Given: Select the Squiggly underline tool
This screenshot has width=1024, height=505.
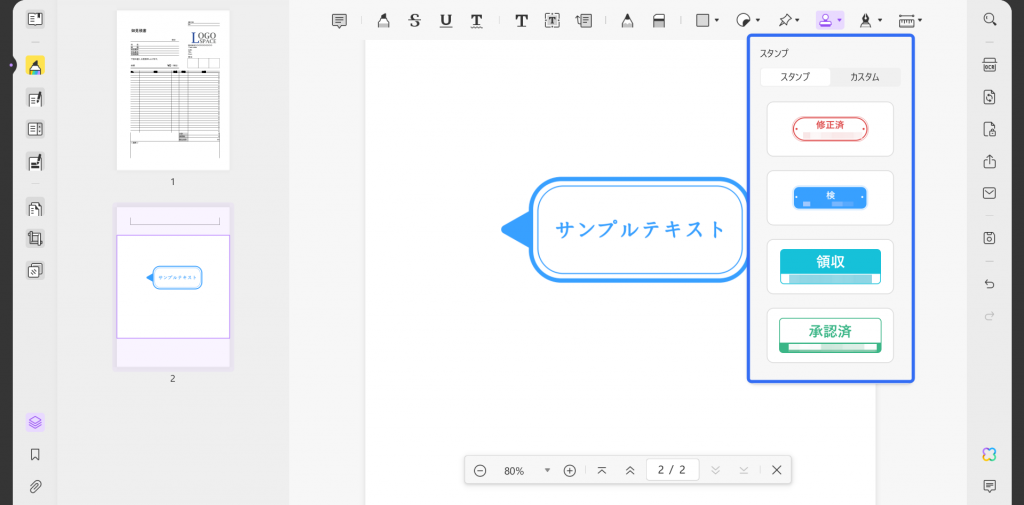Looking at the screenshot, I should [477, 21].
